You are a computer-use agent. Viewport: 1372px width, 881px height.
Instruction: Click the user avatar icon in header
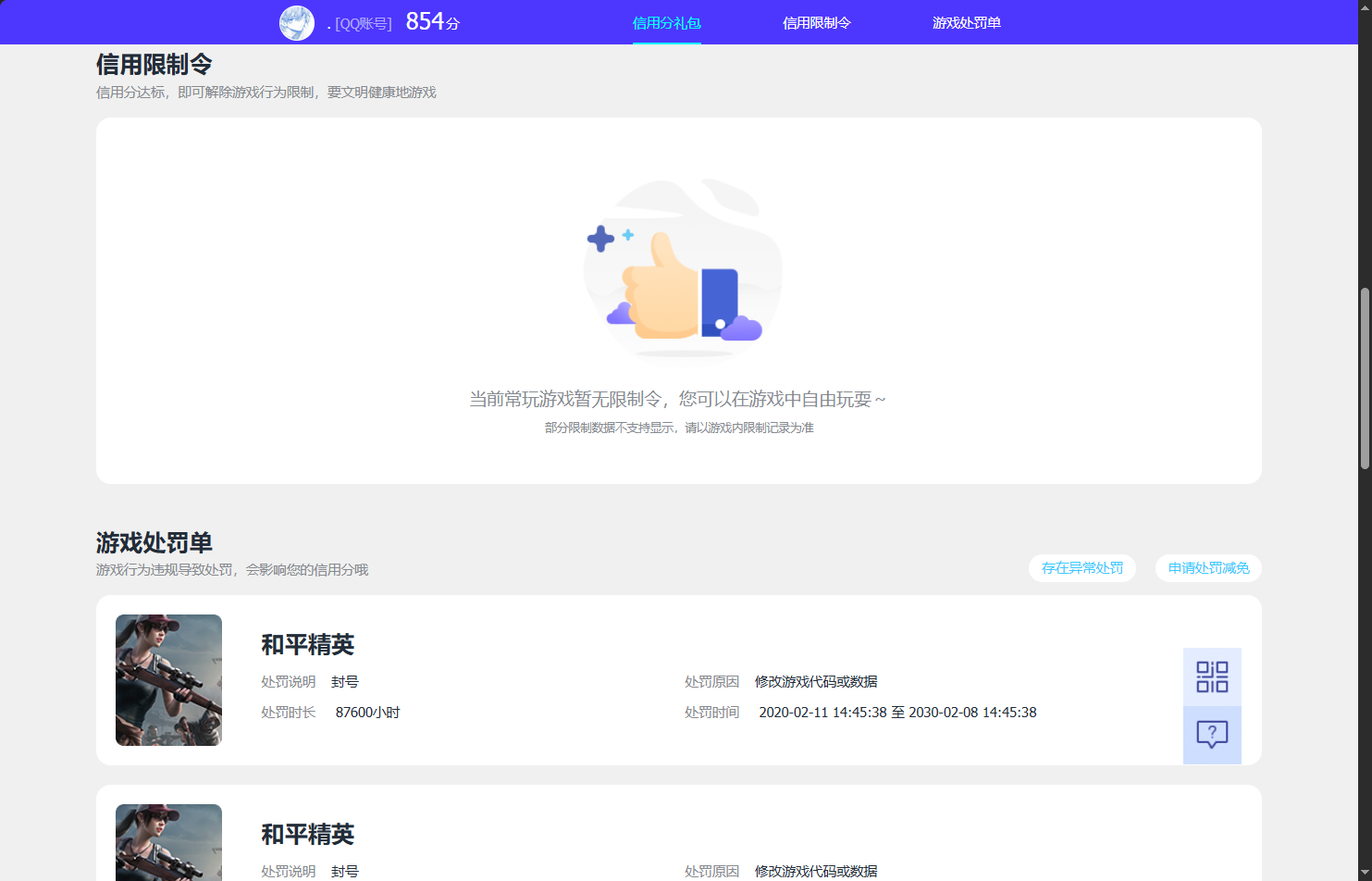click(297, 23)
